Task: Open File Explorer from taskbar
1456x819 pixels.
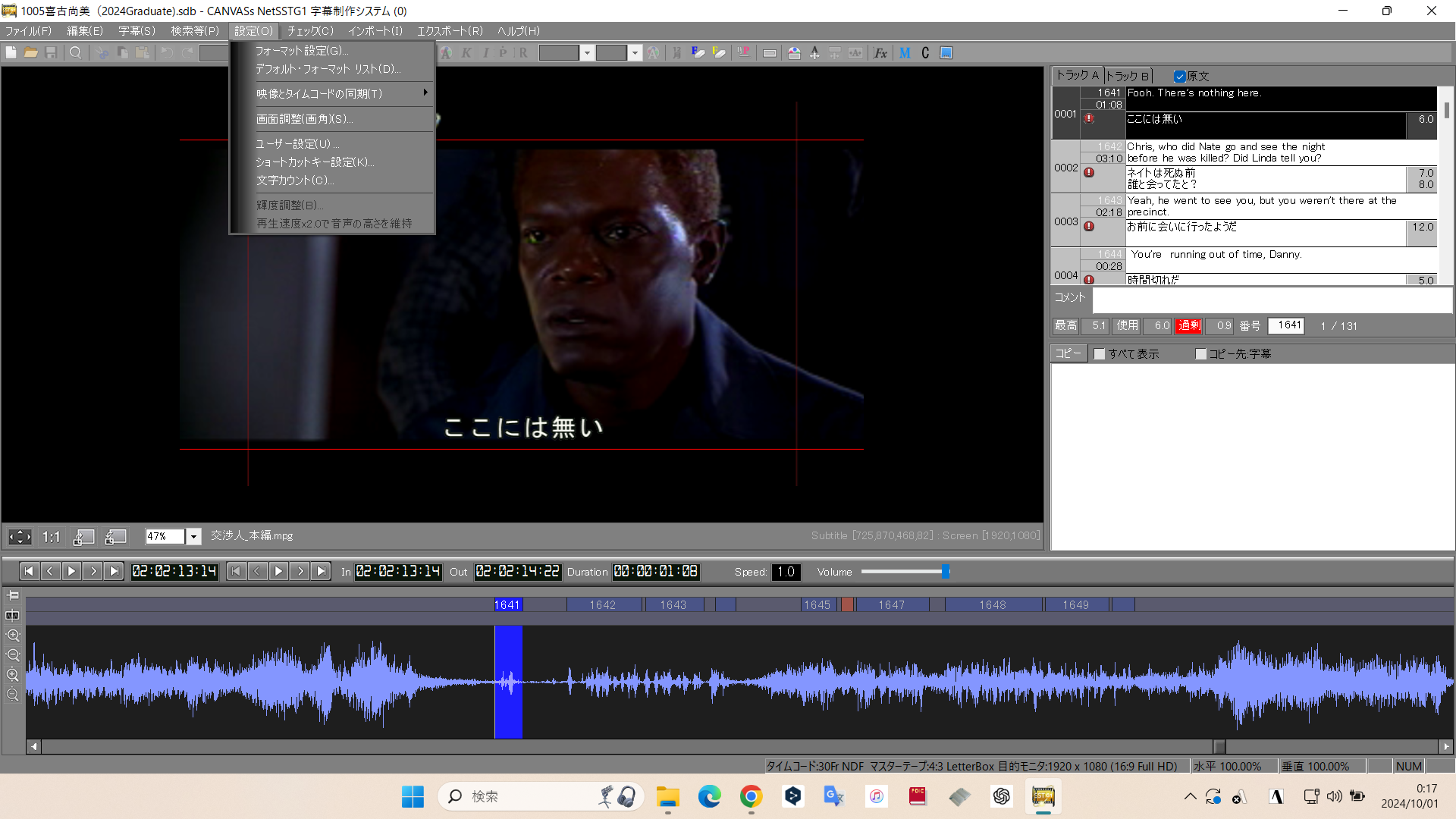Action: click(x=667, y=796)
